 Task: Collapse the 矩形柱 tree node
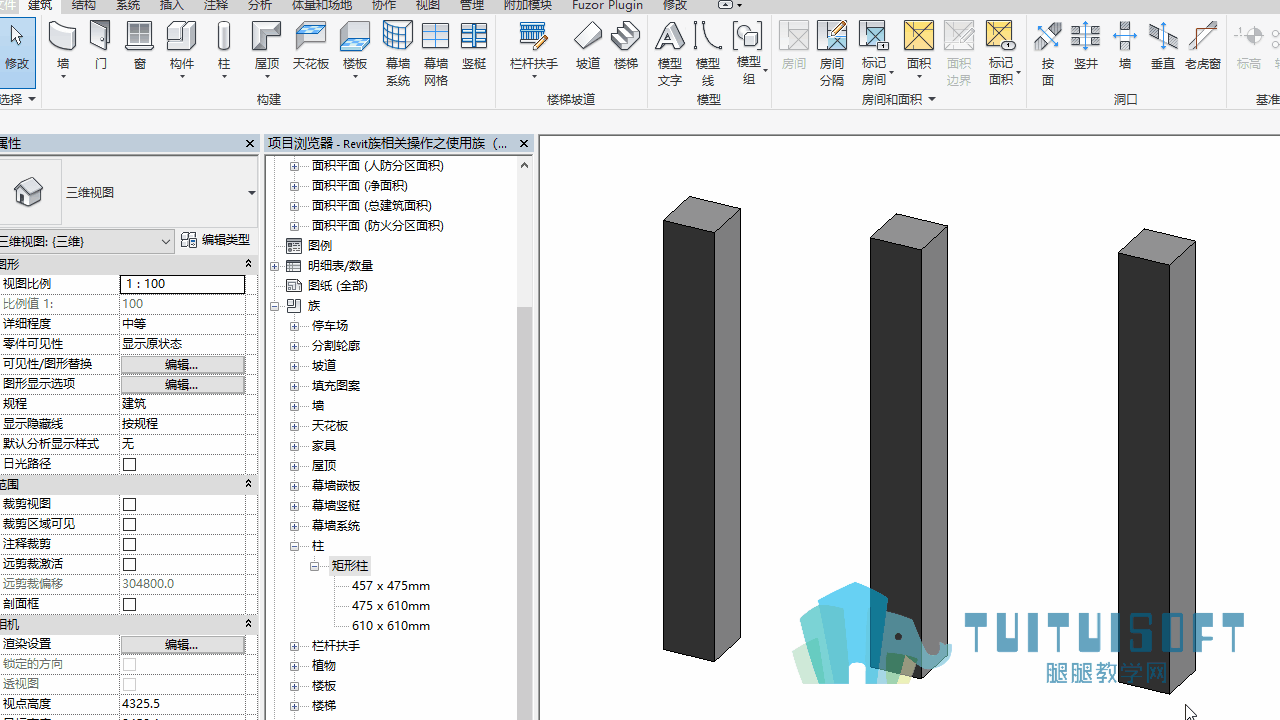point(314,566)
